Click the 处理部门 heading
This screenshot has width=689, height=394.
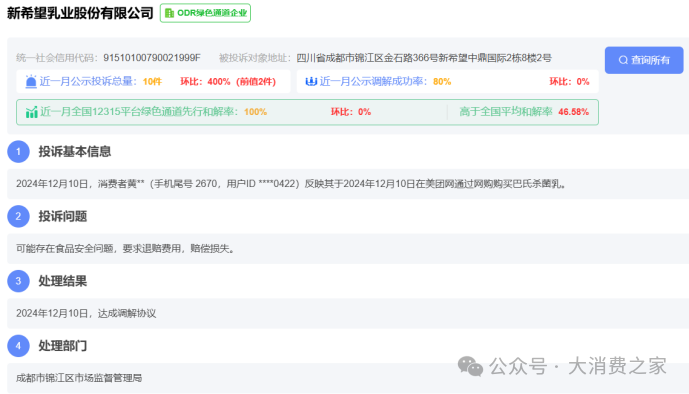[x=63, y=346]
